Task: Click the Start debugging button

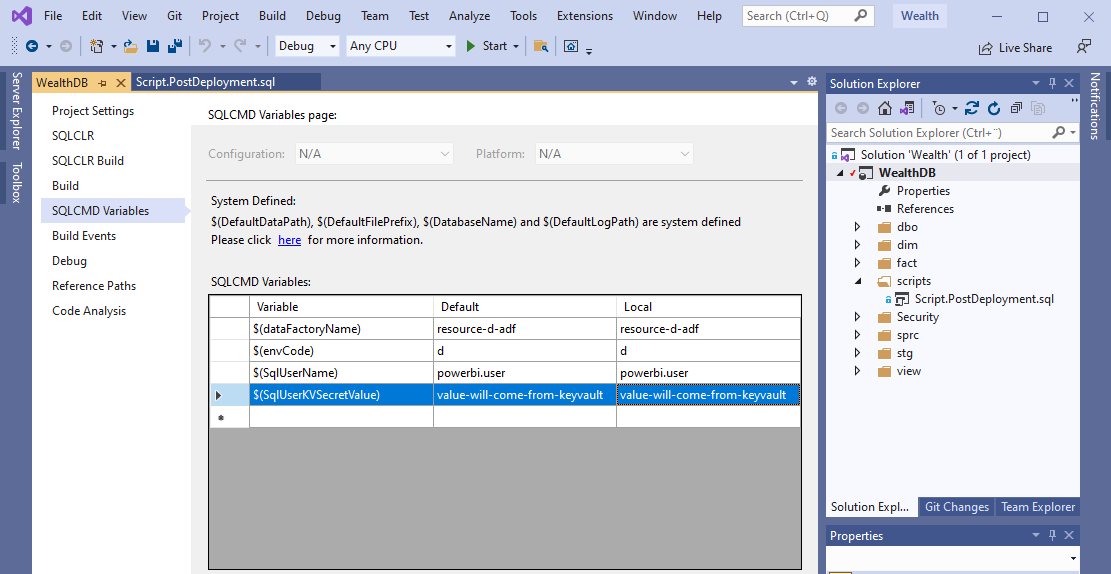Action: click(487, 46)
